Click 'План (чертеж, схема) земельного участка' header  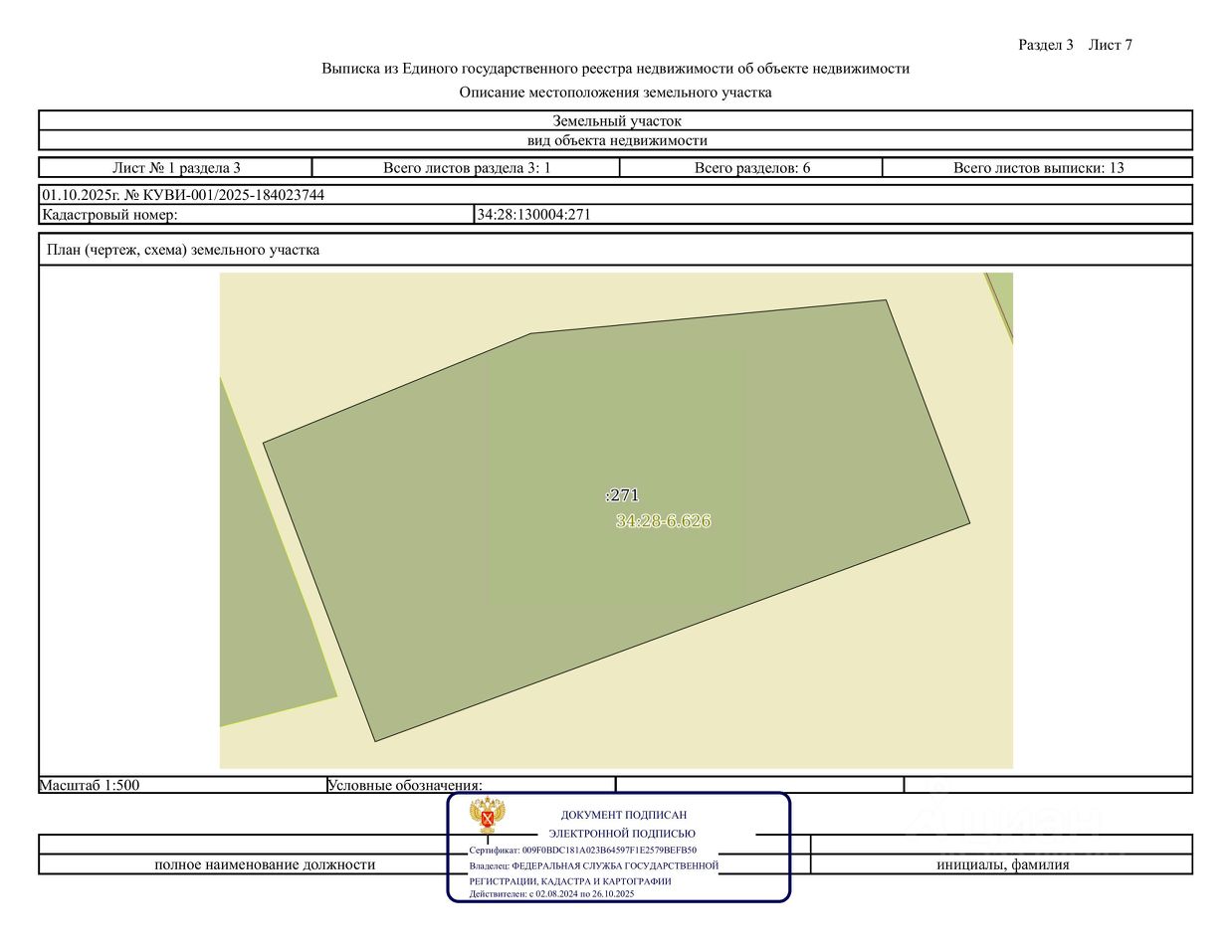coord(183,250)
